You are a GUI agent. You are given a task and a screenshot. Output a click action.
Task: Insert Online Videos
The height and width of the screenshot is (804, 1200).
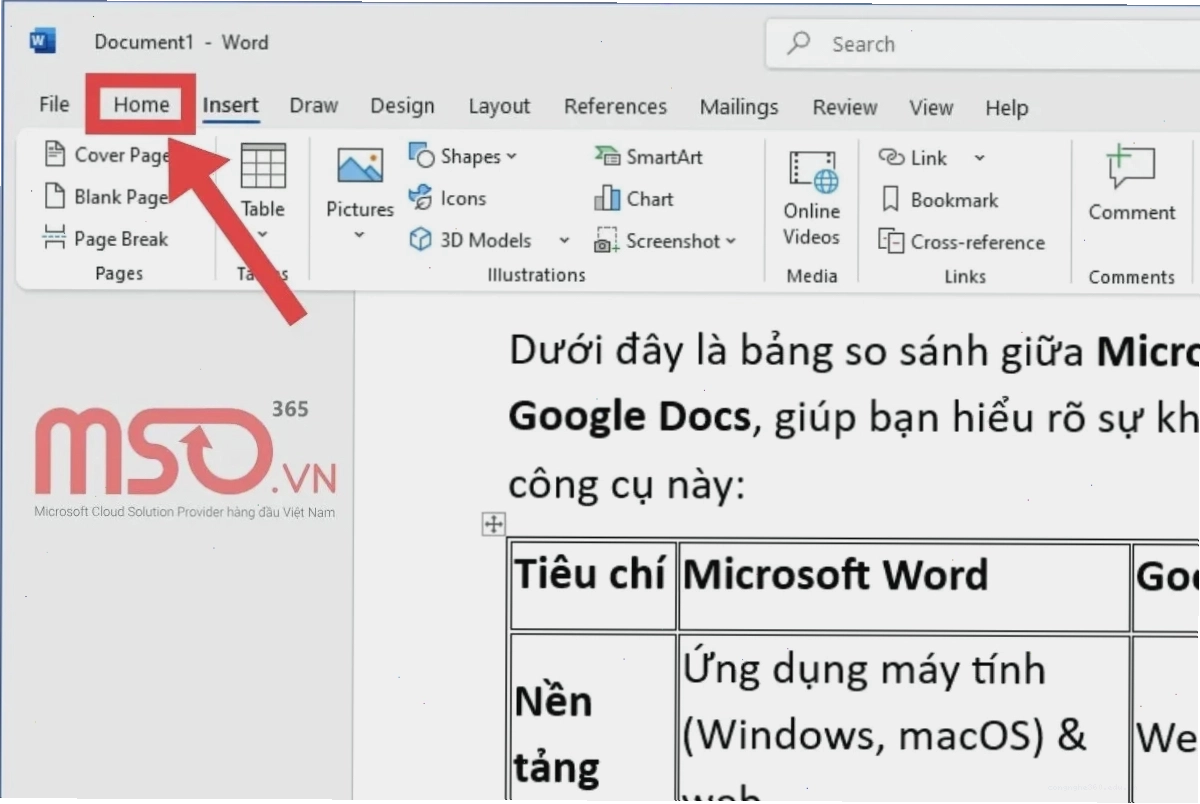click(811, 198)
